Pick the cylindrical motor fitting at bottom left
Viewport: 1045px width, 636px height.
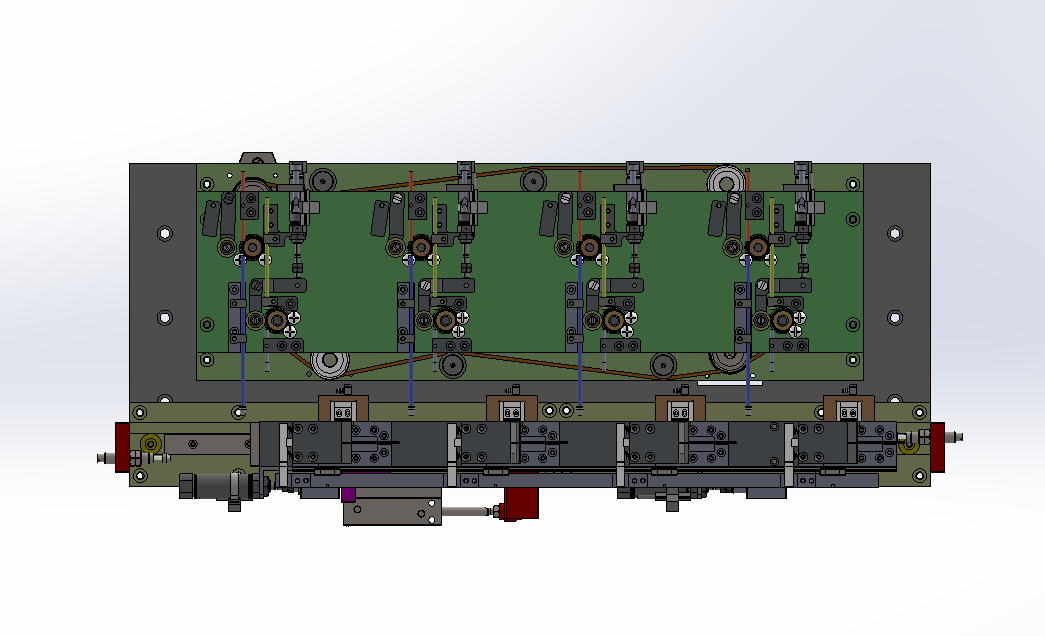[223, 486]
